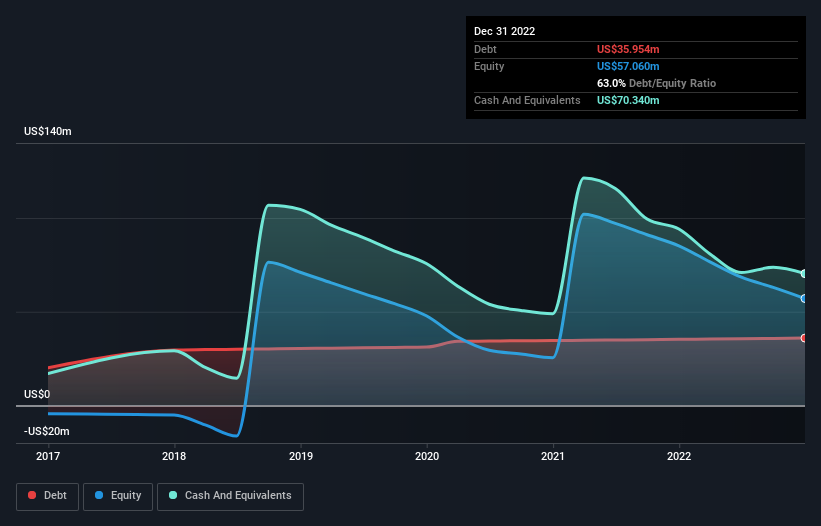Select the 2018 x-axis label
Screen dimensions: 821x526
(174, 456)
